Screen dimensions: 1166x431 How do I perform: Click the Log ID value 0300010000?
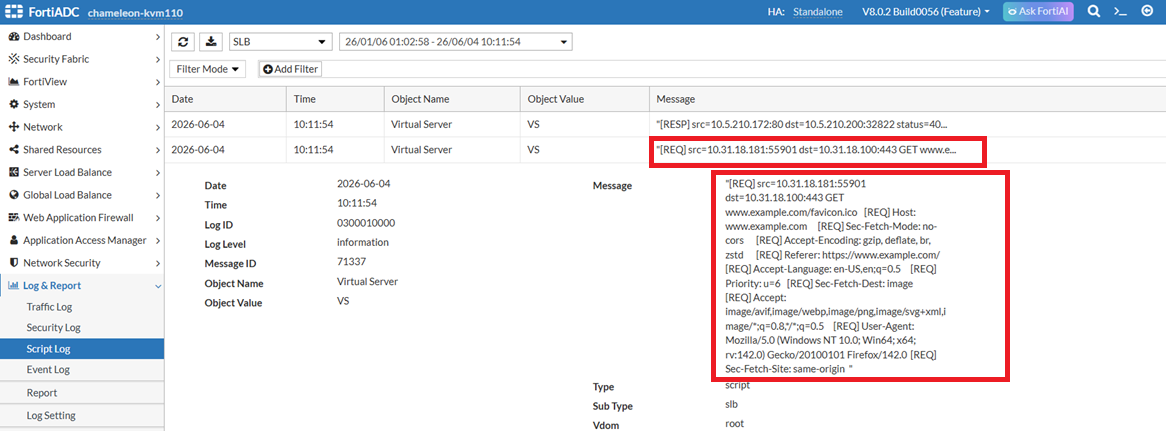click(366, 223)
